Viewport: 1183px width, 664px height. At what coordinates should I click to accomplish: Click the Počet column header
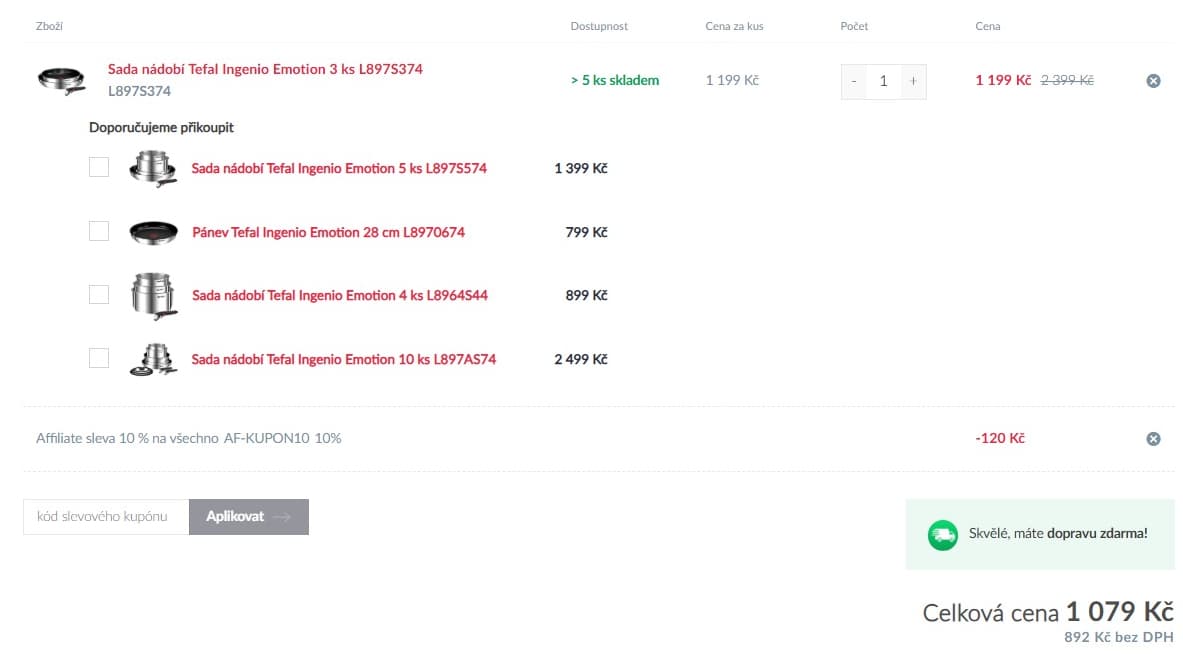click(854, 26)
